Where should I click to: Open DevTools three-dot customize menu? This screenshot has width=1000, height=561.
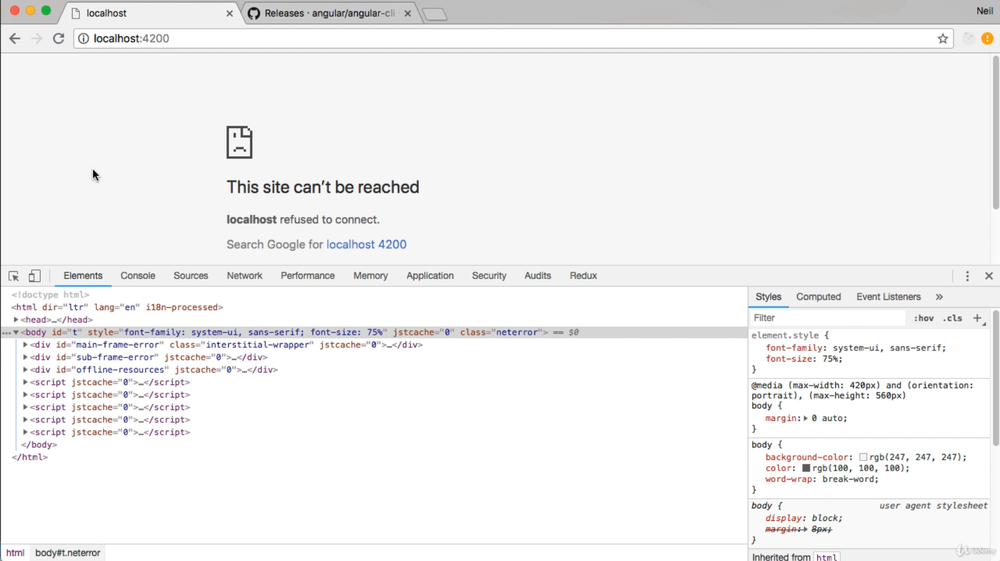coord(967,276)
